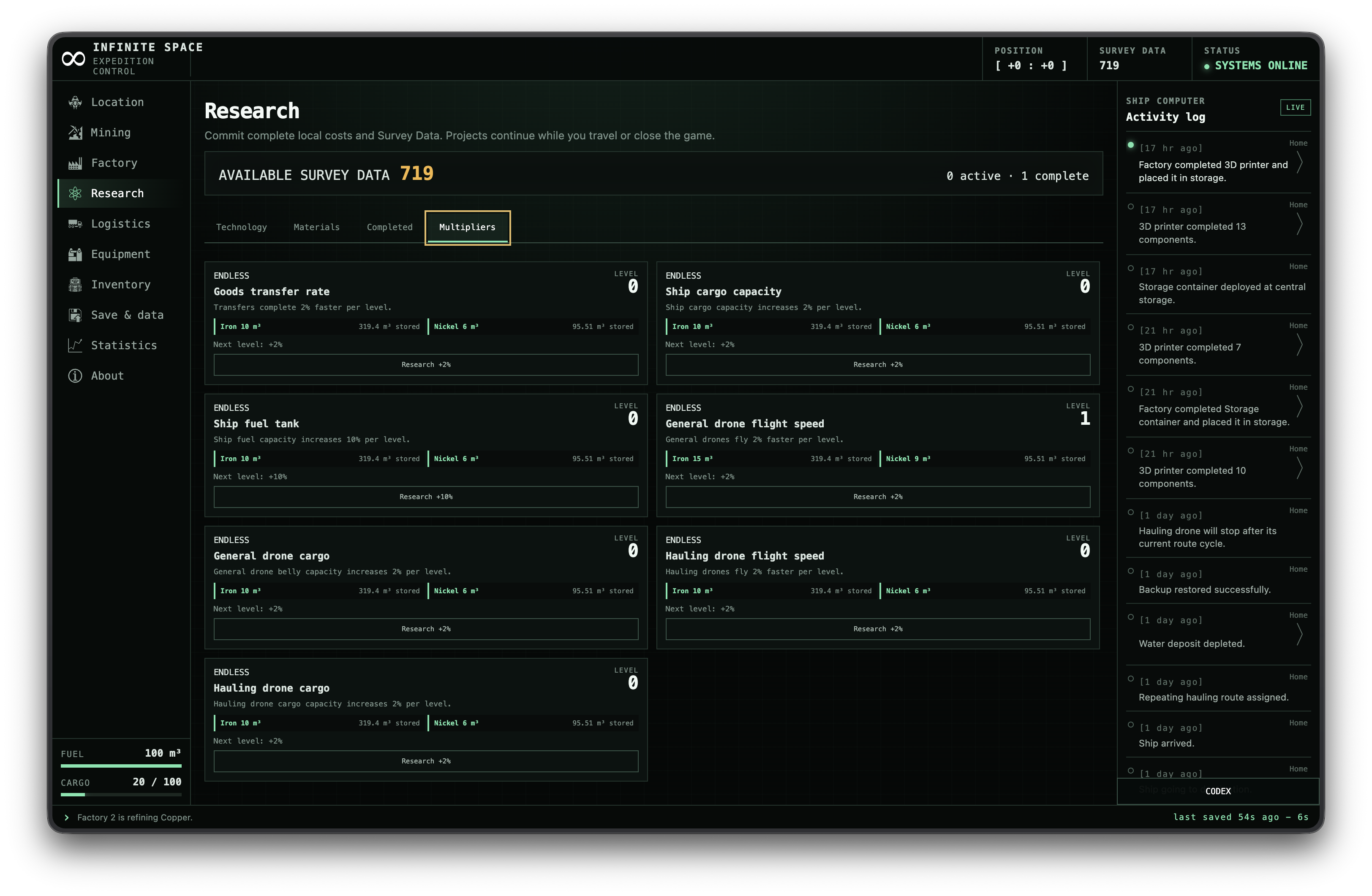Click the 'last saved' status text
Viewport: 1372px width, 896px height.
[1241, 817]
